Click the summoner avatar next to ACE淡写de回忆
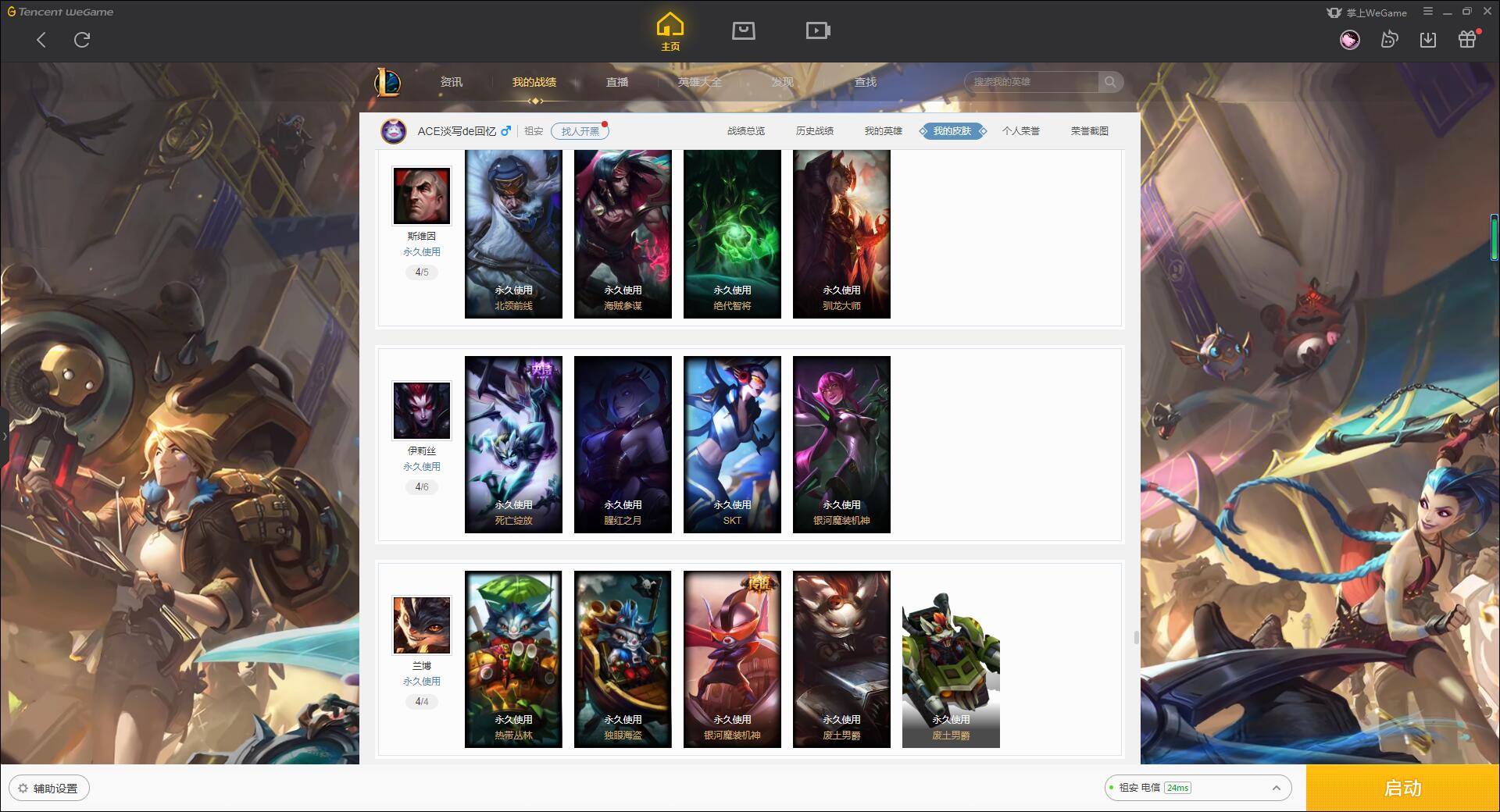The height and width of the screenshot is (812, 1500). click(x=394, y=131)
